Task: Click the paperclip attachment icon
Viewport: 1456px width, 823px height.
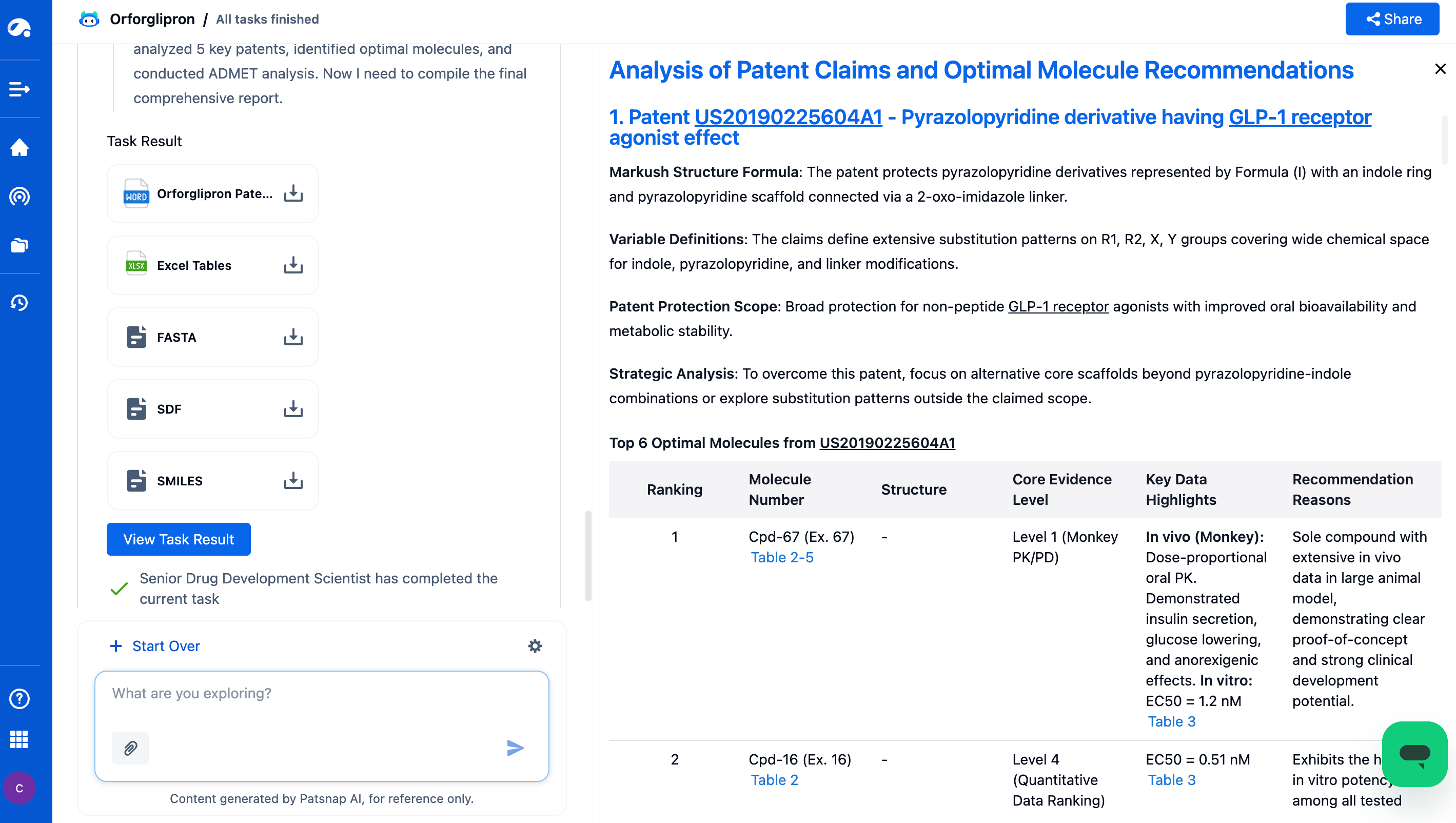Action: coord(130,748)
